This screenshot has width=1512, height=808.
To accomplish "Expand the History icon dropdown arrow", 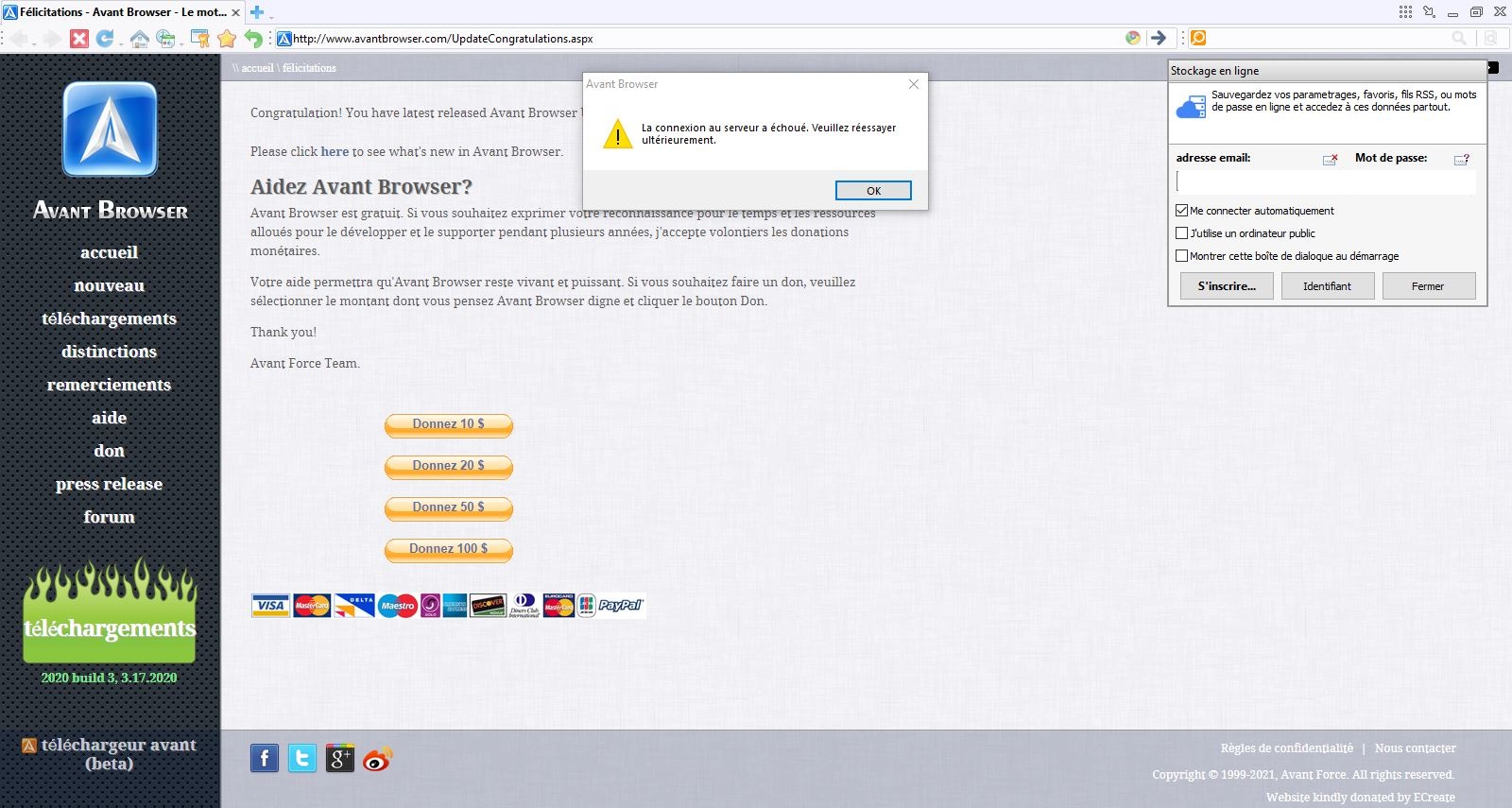I will coord(181,43).
